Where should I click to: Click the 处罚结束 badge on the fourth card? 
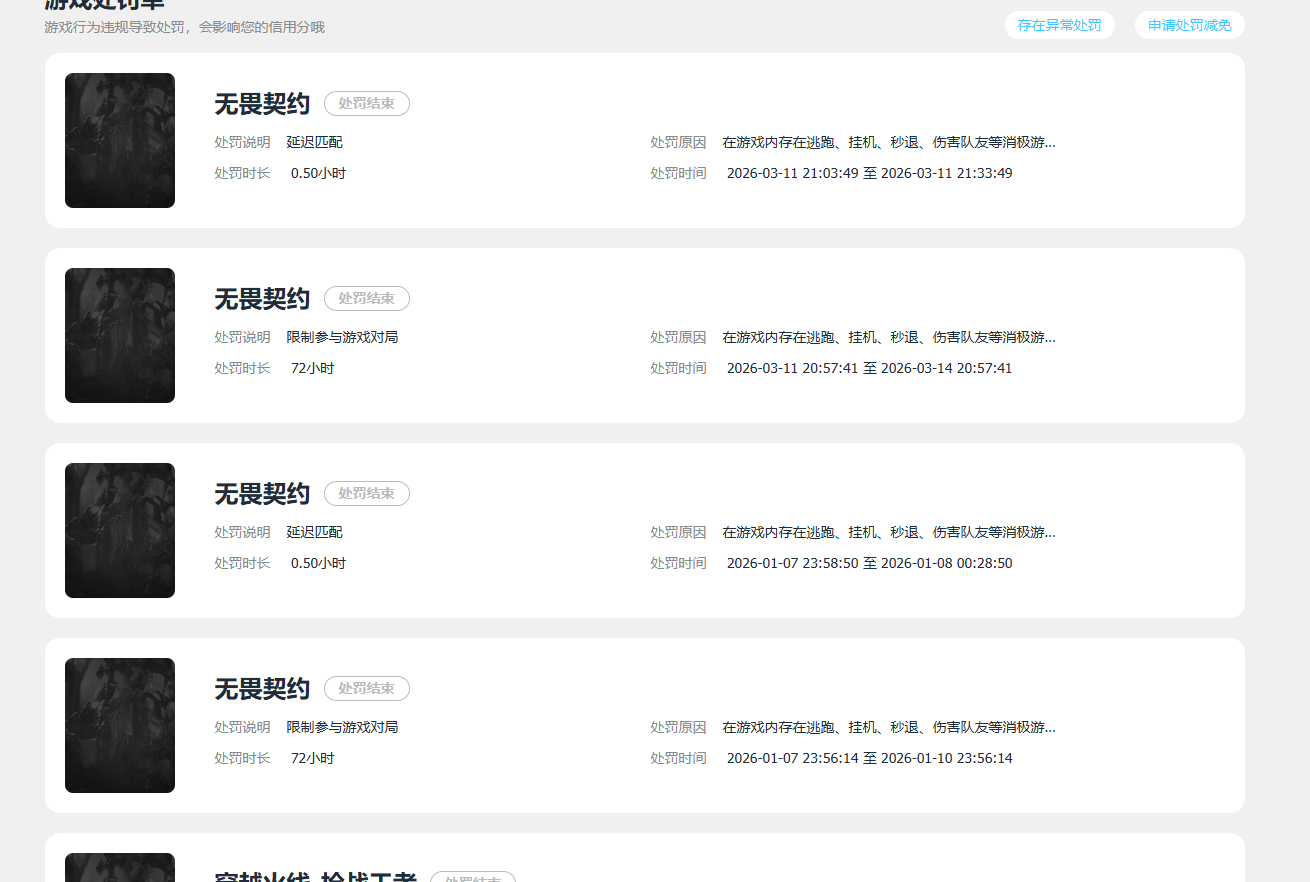366,688
